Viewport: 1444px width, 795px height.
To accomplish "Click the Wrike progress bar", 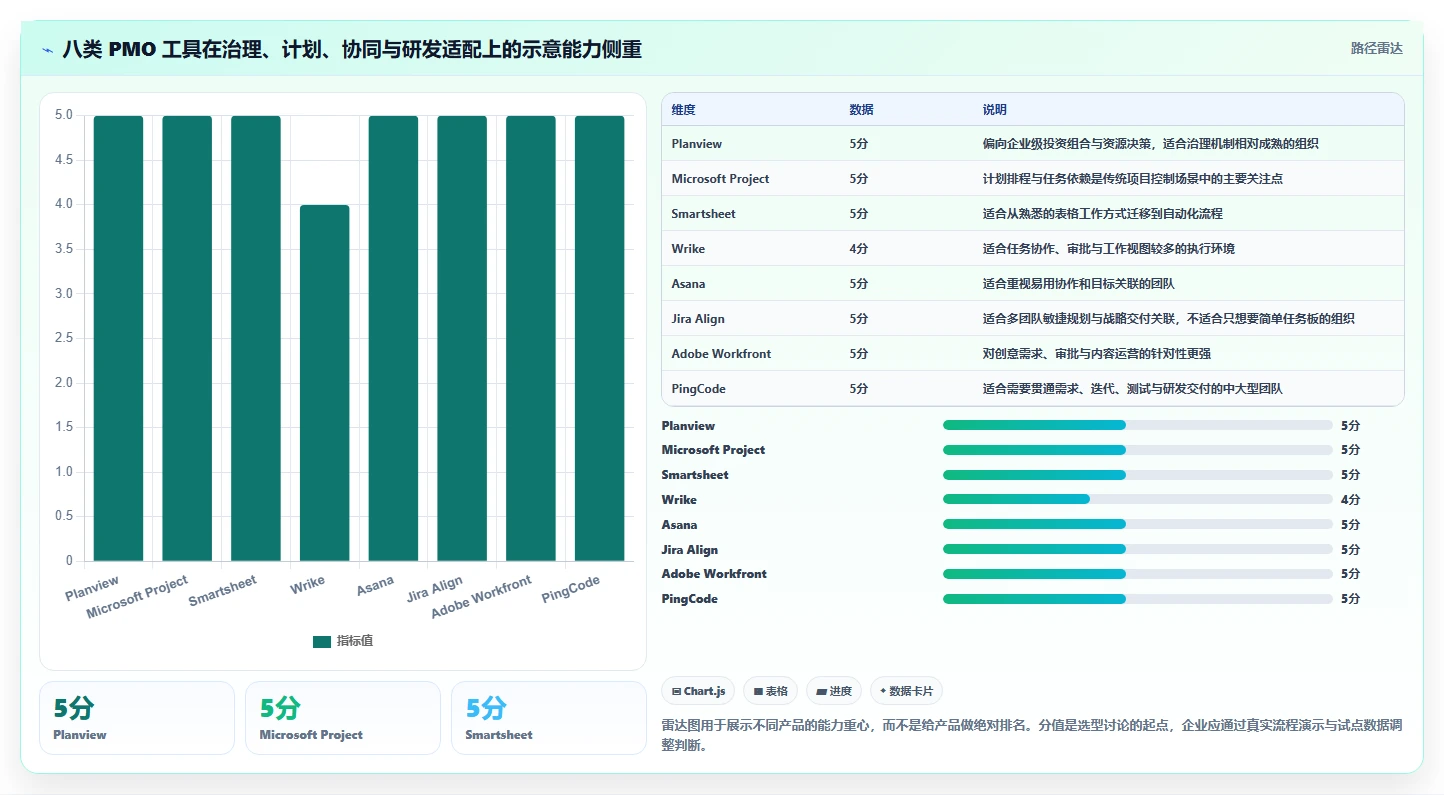I will click(1137, 499).
